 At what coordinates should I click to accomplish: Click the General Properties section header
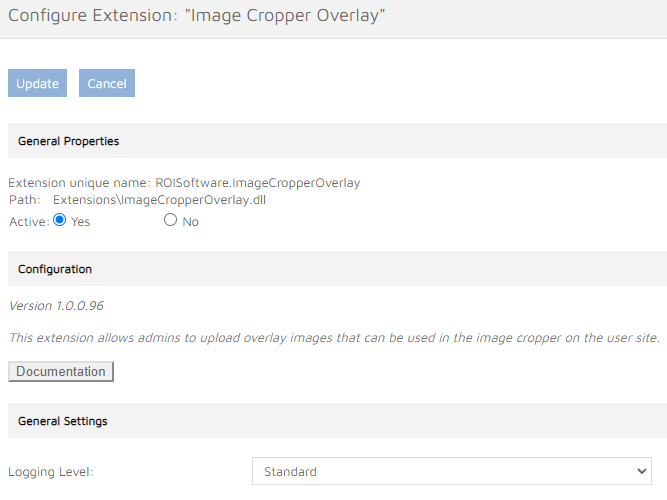68,141
